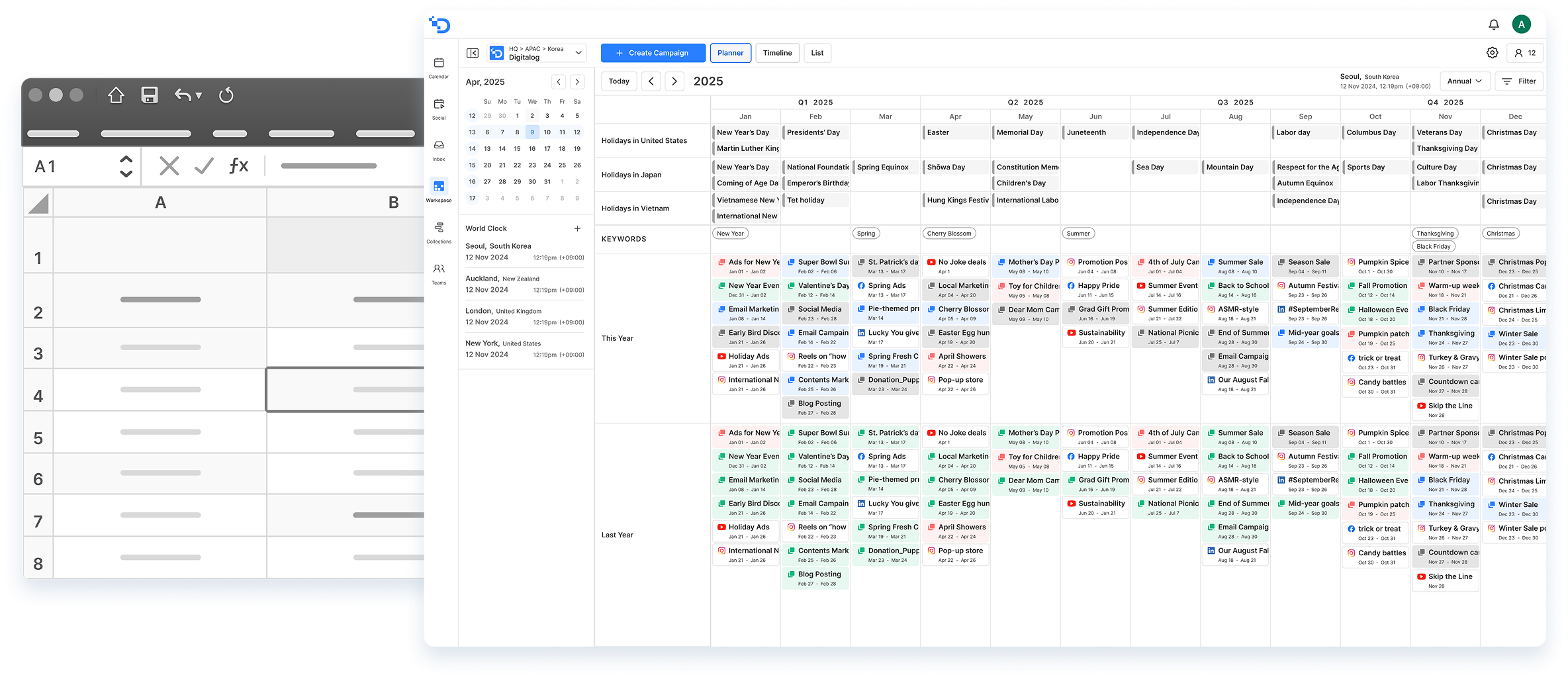The width and height of the screenshot is (1568, 679).
Task: Open the Annual view dropdown
Action: point(1465,81)
